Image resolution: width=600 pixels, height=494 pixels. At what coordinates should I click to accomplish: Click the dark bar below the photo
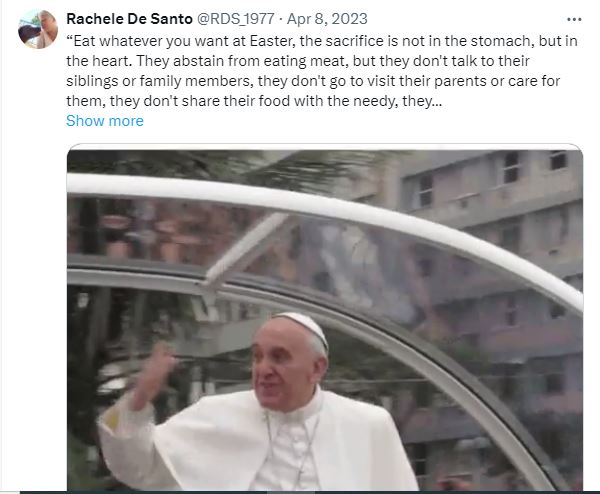(x=310, y=492)
